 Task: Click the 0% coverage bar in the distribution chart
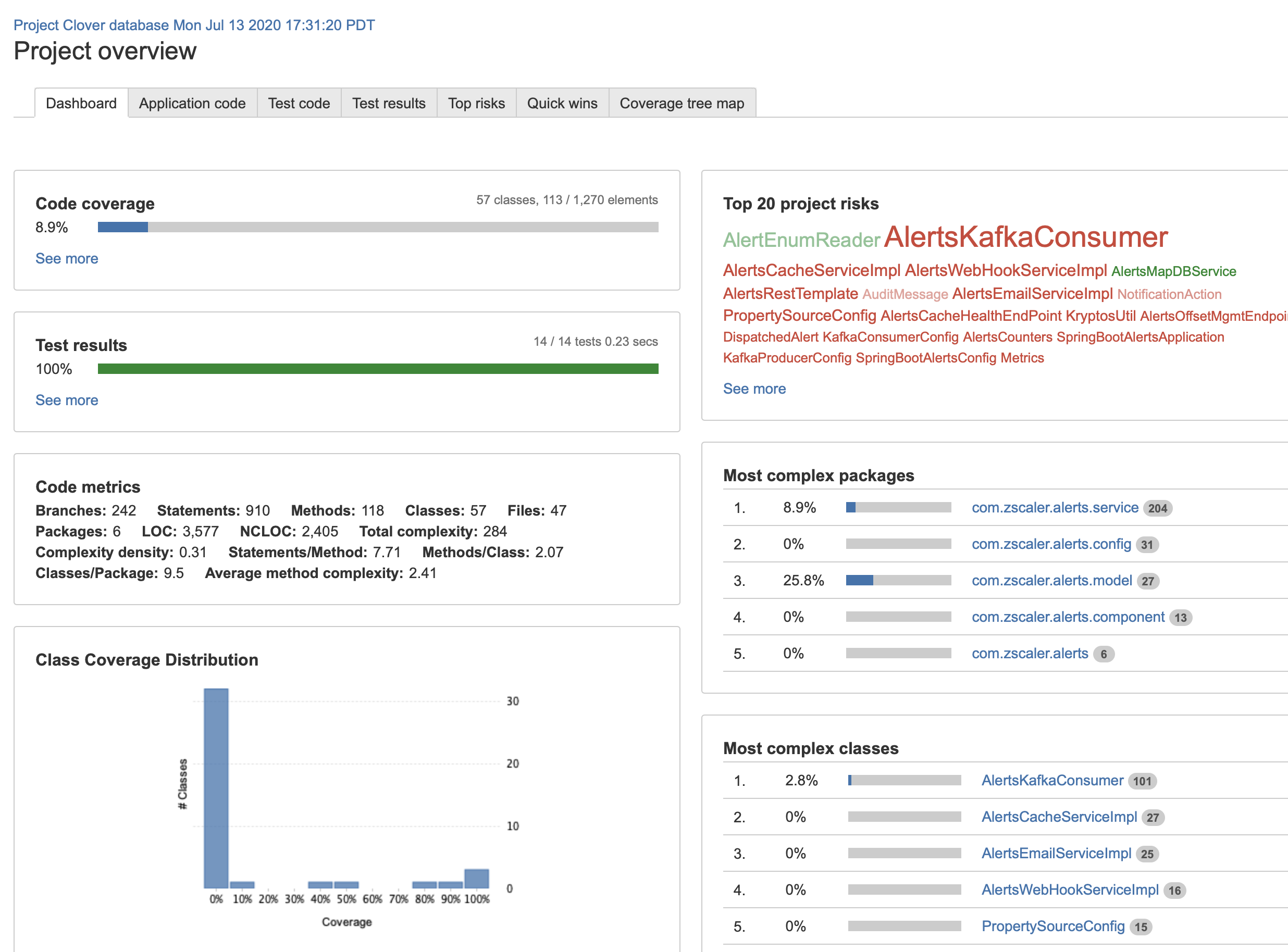point(216,788)
